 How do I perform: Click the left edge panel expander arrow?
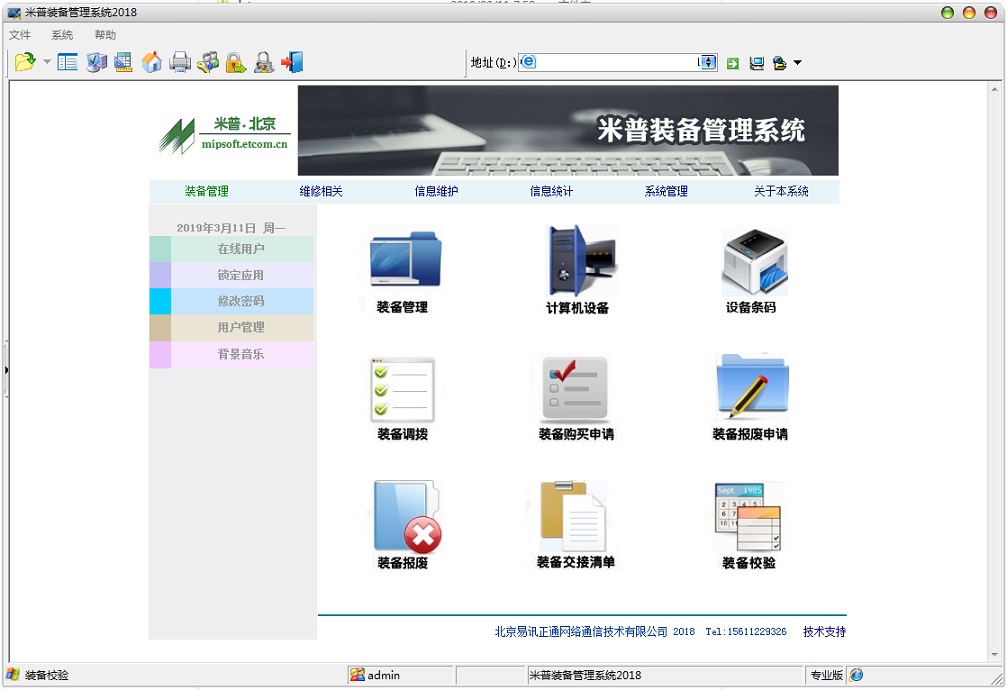coord(6,370)
